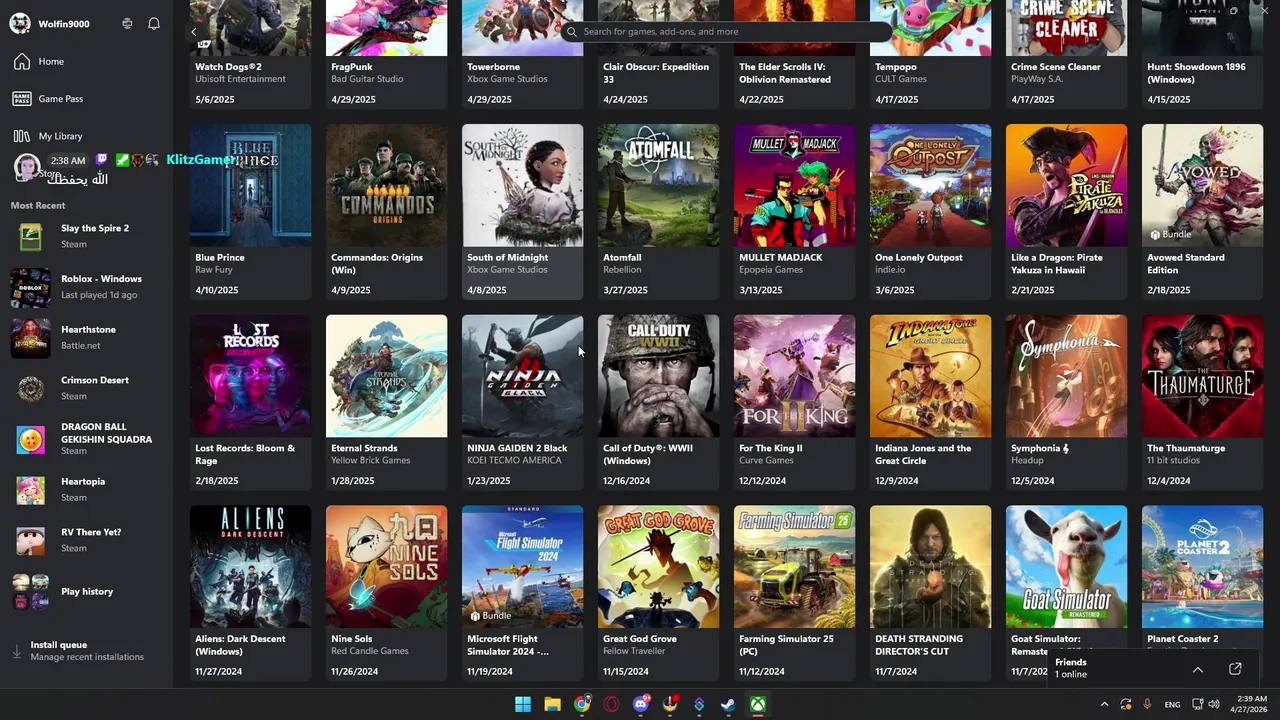Open Planet Coaster 2 game card
This screenshot has width=1280, height=720.
(x=1202, y=575)
